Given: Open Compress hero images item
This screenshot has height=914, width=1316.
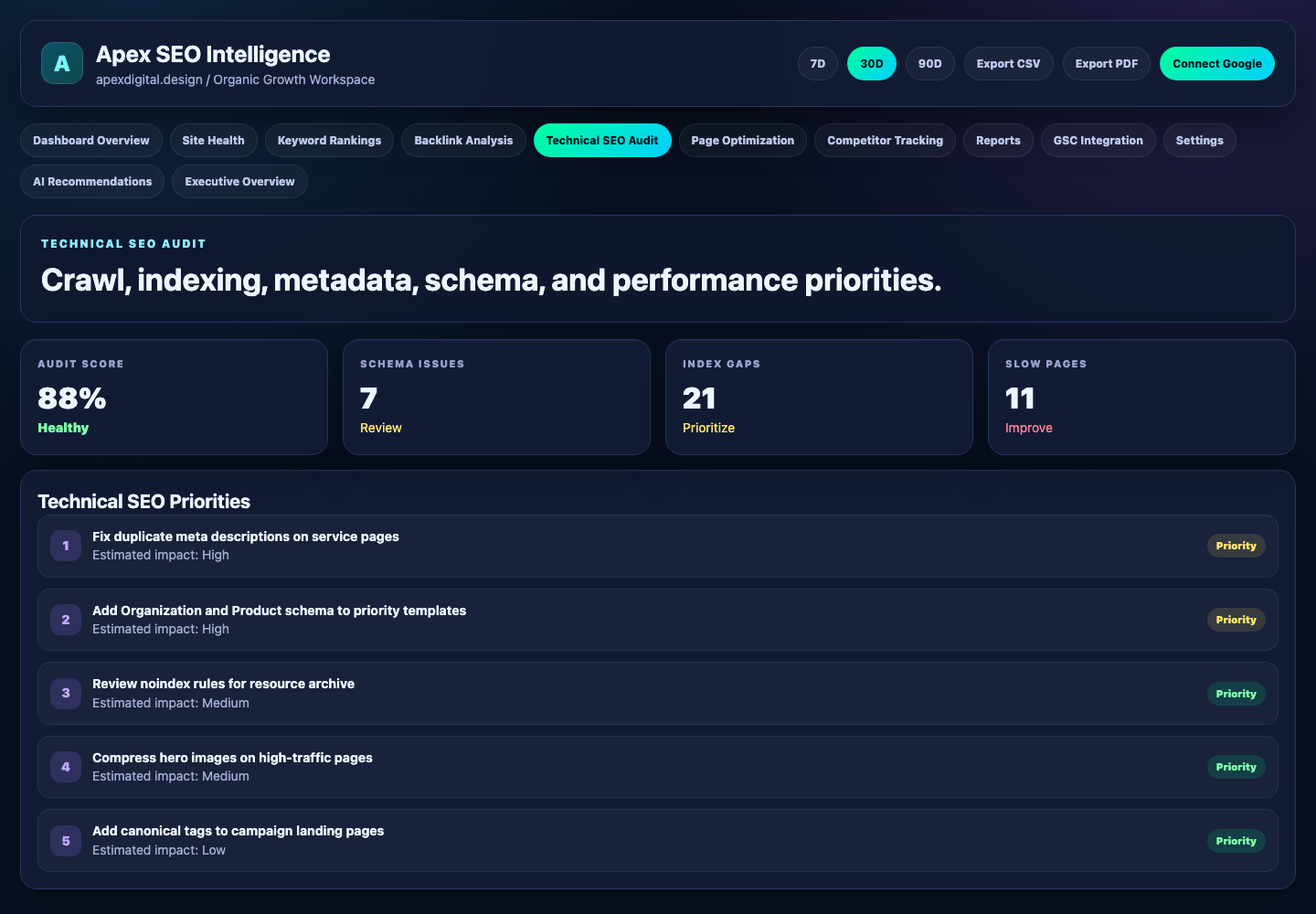Looking at the screenshot, I should click(x=658, y=767).
